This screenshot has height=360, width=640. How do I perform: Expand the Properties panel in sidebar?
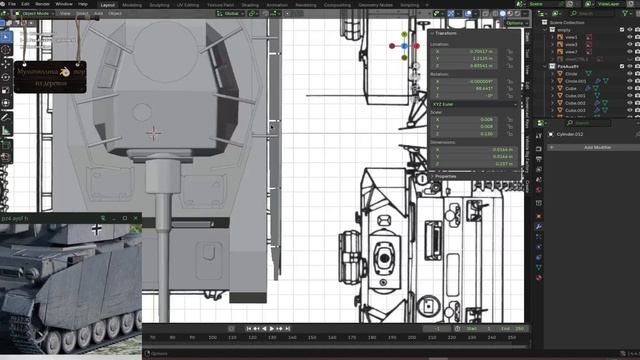pos(444,176)
